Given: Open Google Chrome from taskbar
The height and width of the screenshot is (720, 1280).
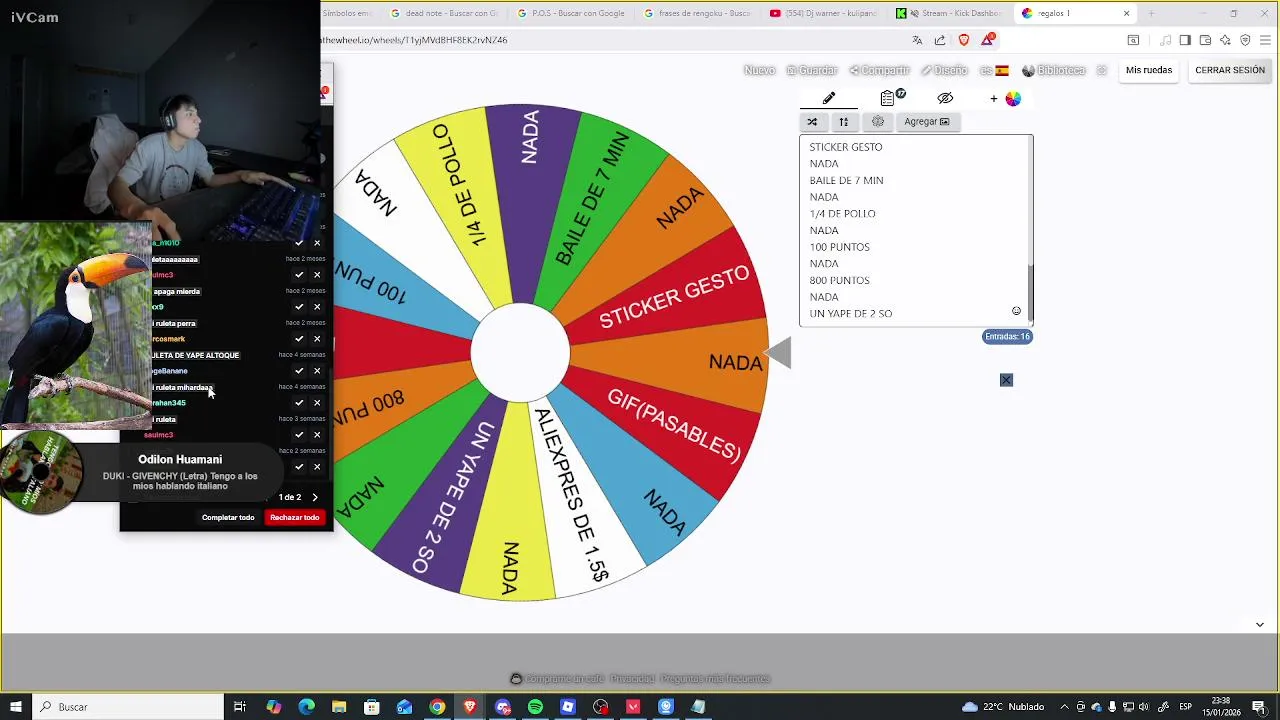Looking at the screenshot, I should (437, 707).
